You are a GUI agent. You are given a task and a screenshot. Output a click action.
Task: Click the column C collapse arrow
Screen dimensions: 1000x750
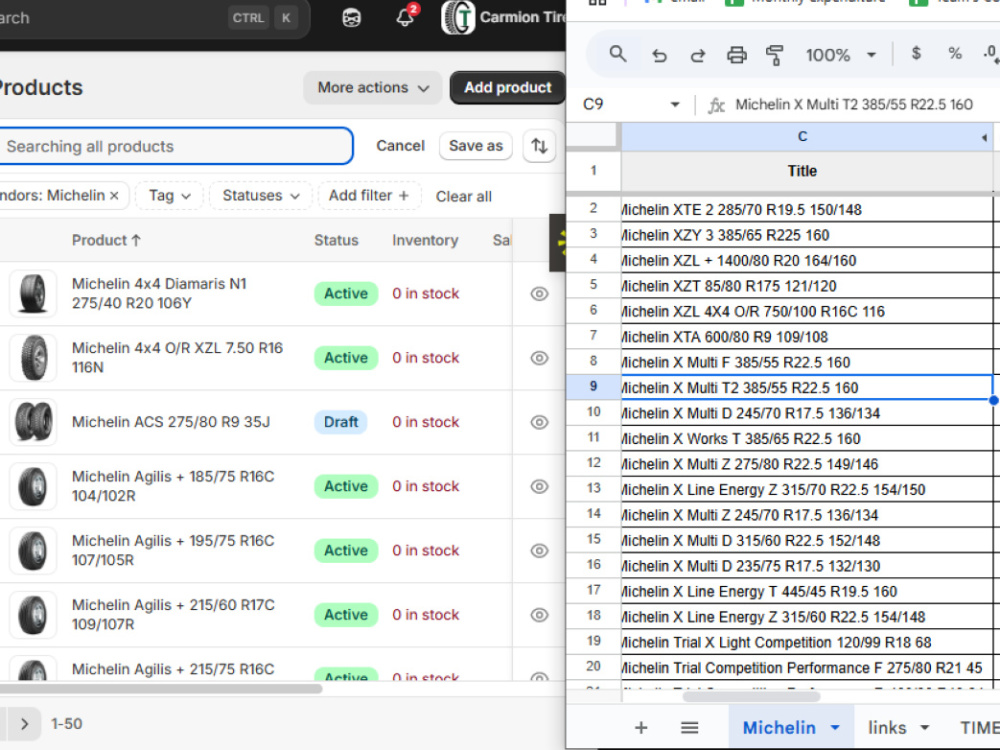[984, 137]
